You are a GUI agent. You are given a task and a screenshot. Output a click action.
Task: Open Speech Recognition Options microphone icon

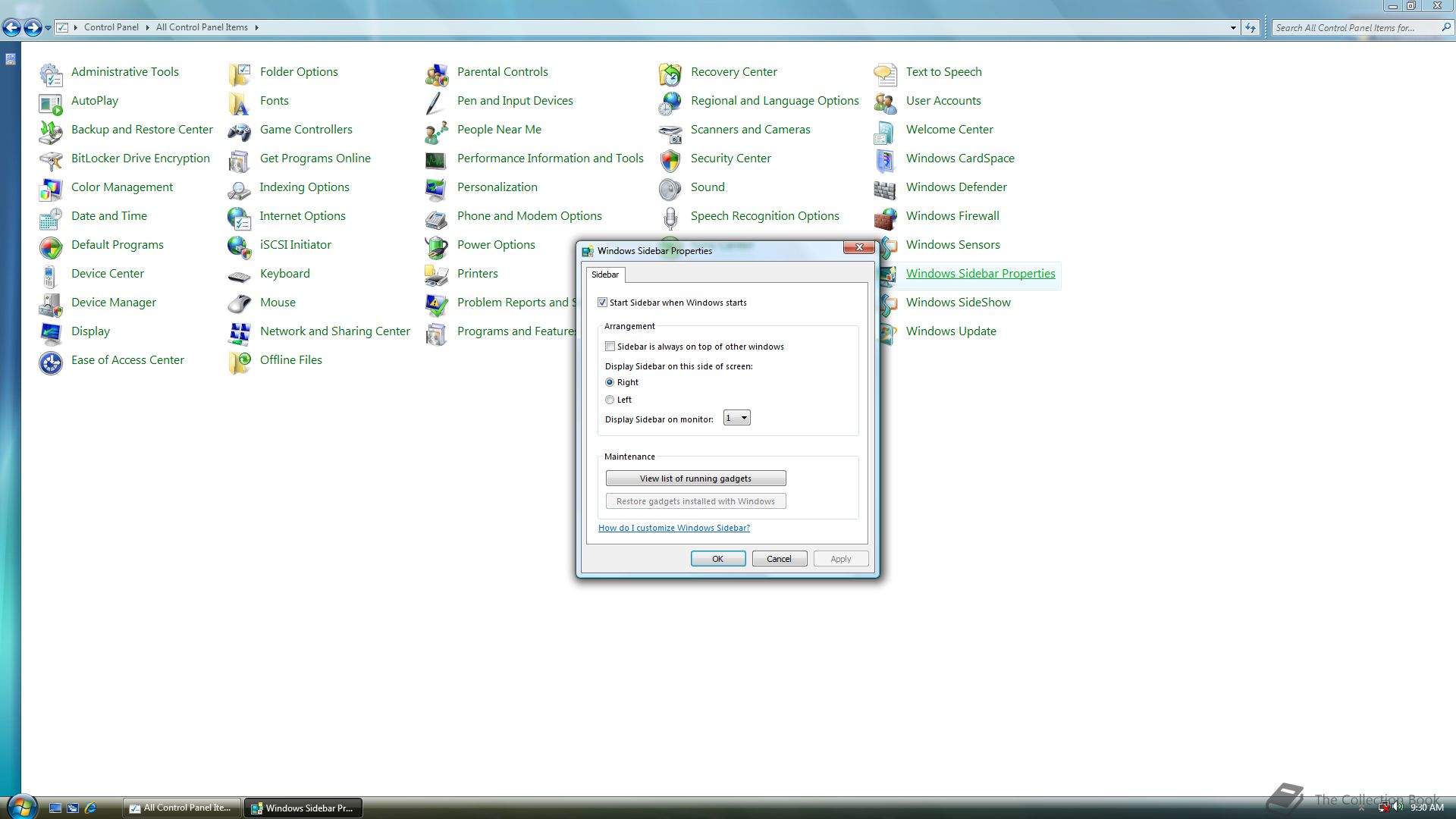[x=670, y=218]
